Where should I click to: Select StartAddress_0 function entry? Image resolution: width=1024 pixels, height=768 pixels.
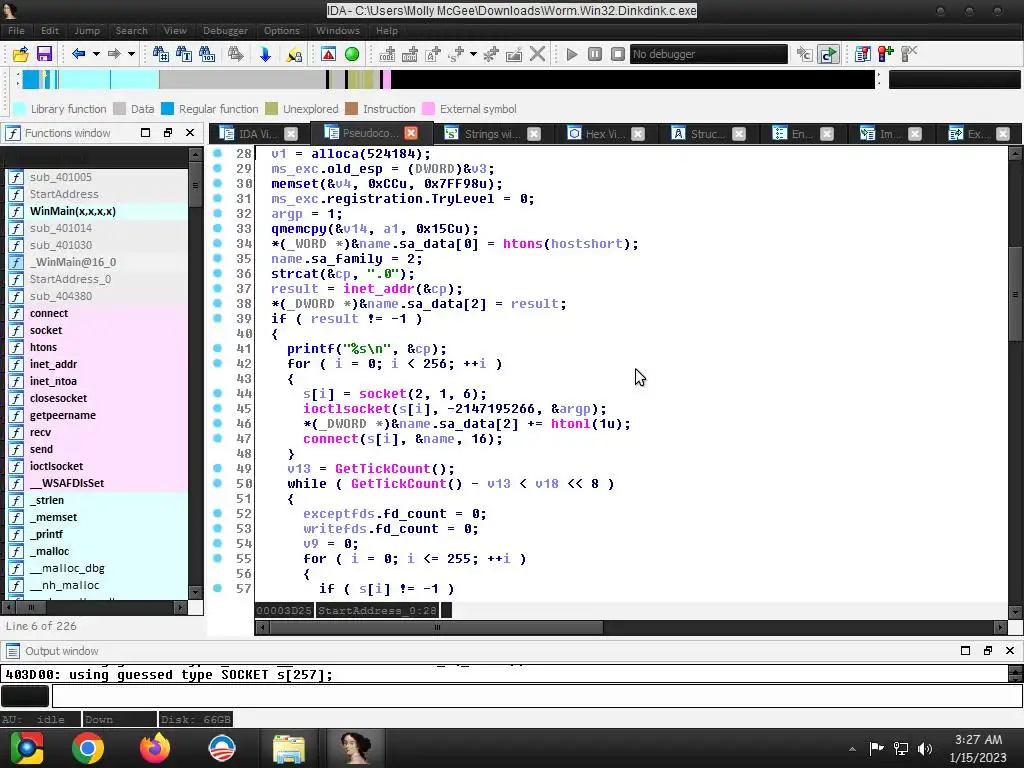coord(70,279)
